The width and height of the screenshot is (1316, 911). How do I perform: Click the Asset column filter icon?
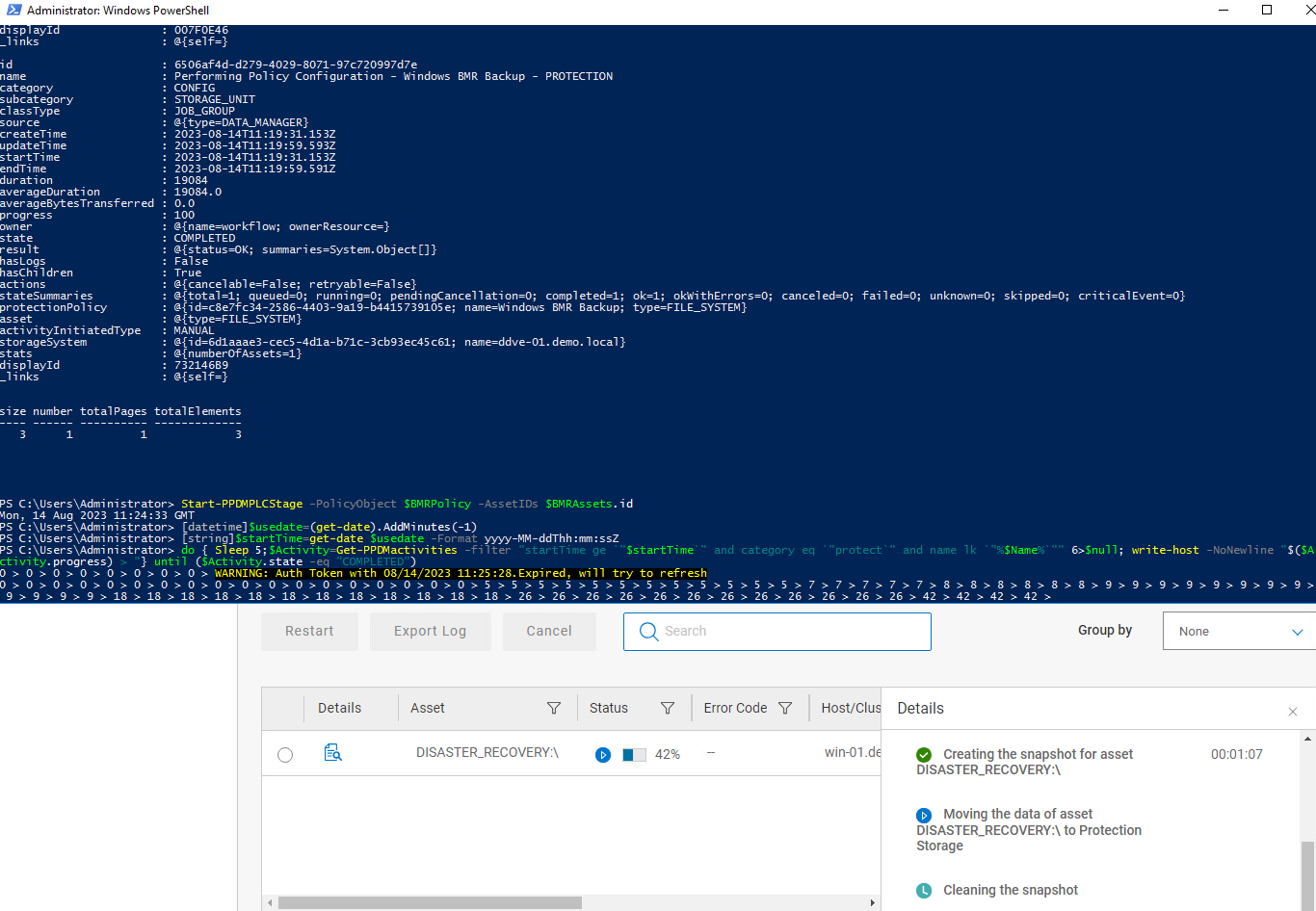(x=554, y=708)
